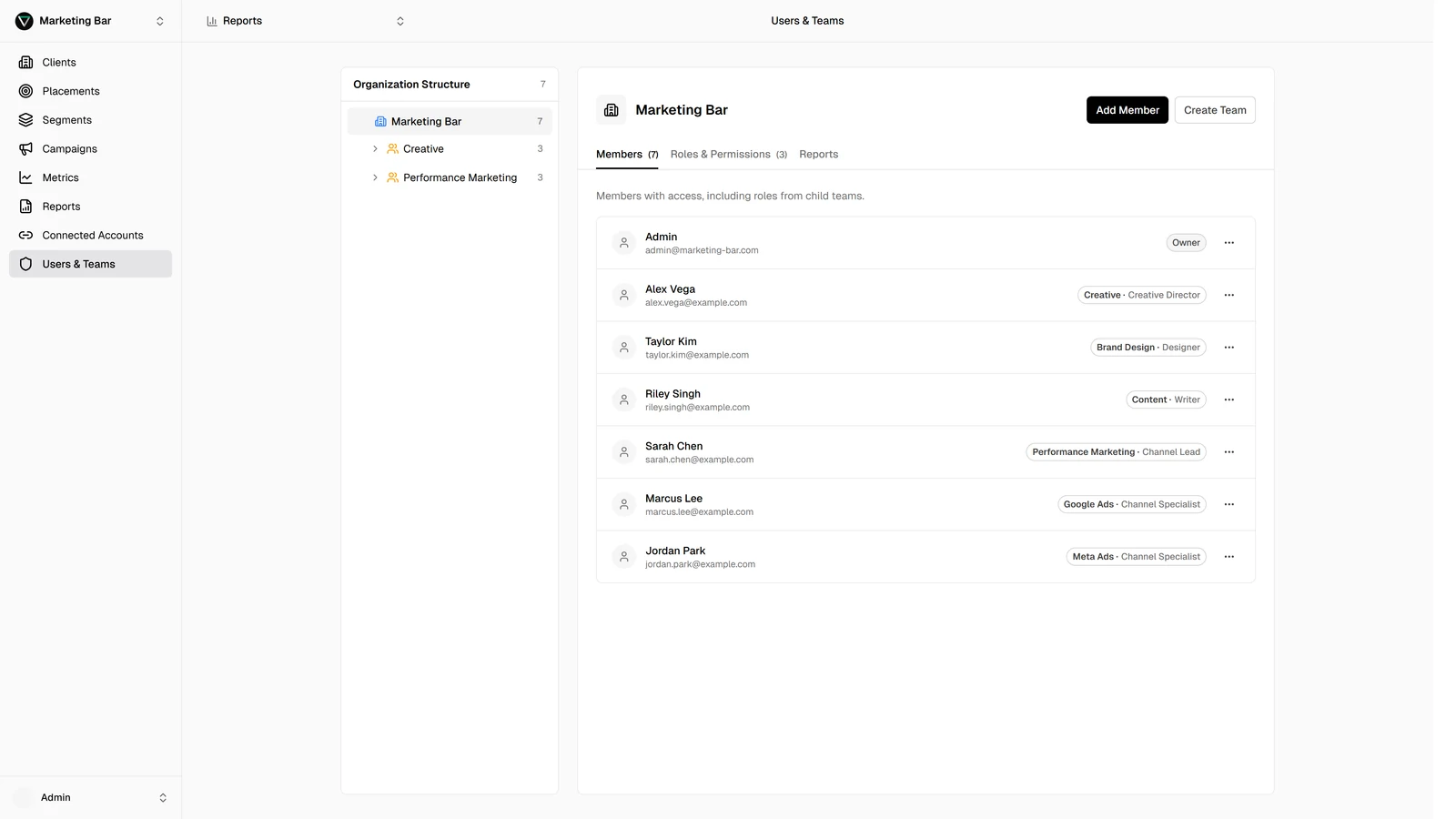The image size is (1456, 819).
Task: Go to Clients in sidebar
Action: [x=90, y=62]
